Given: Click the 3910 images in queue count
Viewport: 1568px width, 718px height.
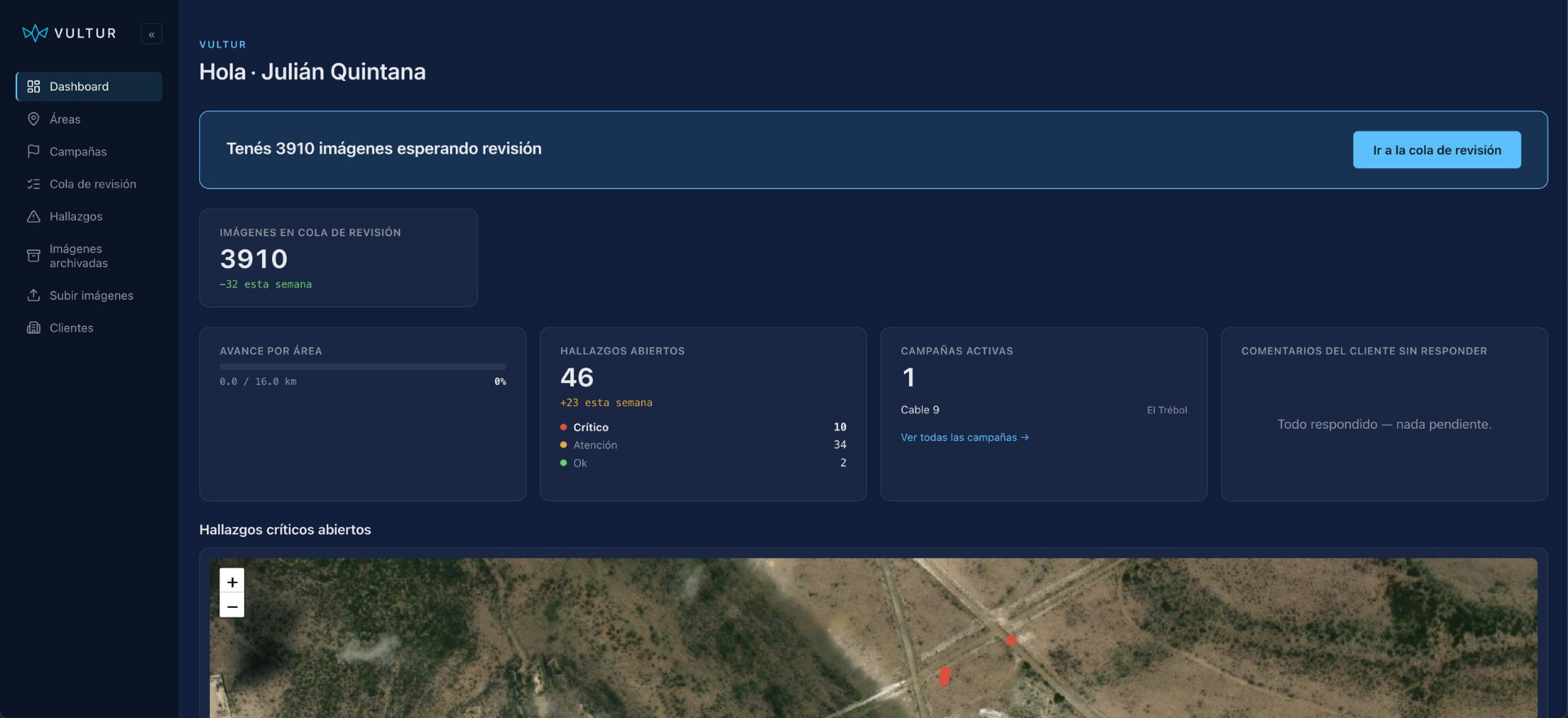Looking at the screenshot, I should 254,259.
